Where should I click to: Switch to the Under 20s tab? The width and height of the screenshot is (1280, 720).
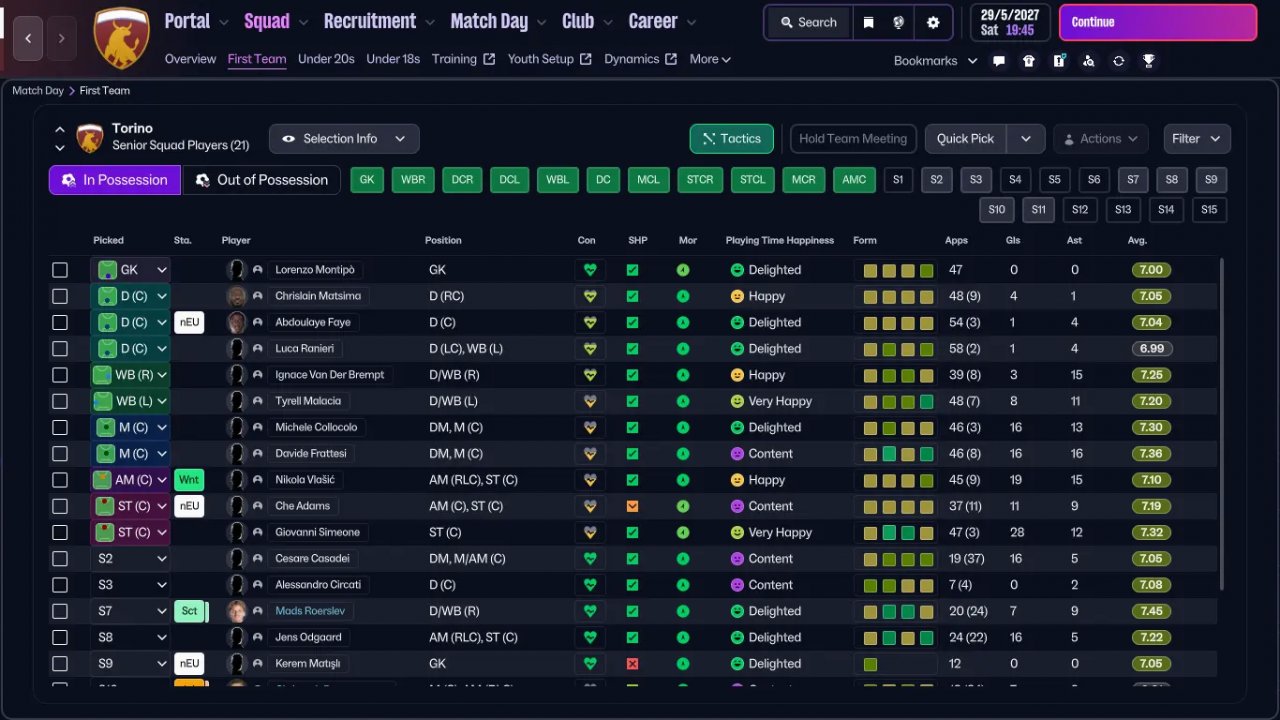pyautogui.click(x=326, y=59)
